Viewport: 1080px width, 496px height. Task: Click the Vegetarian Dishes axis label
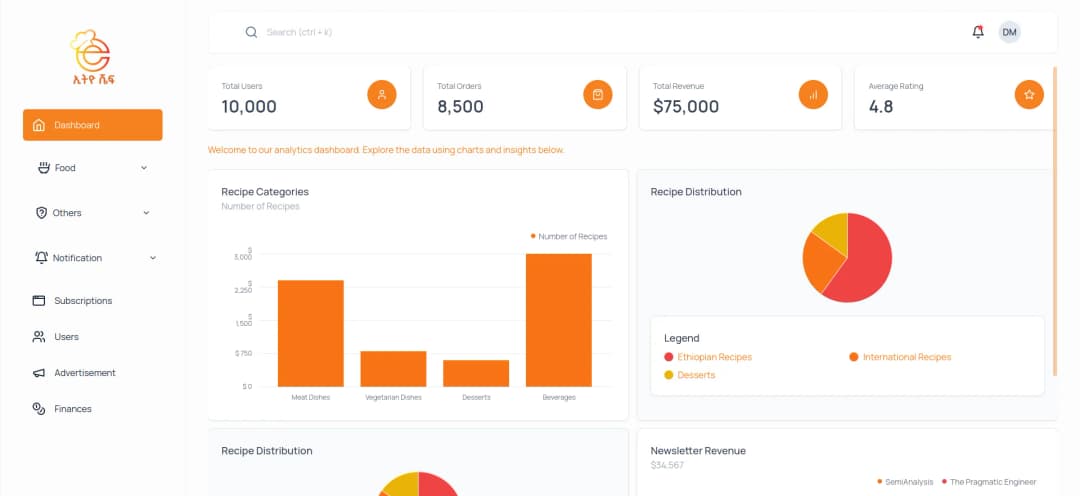tap(393, 397)
